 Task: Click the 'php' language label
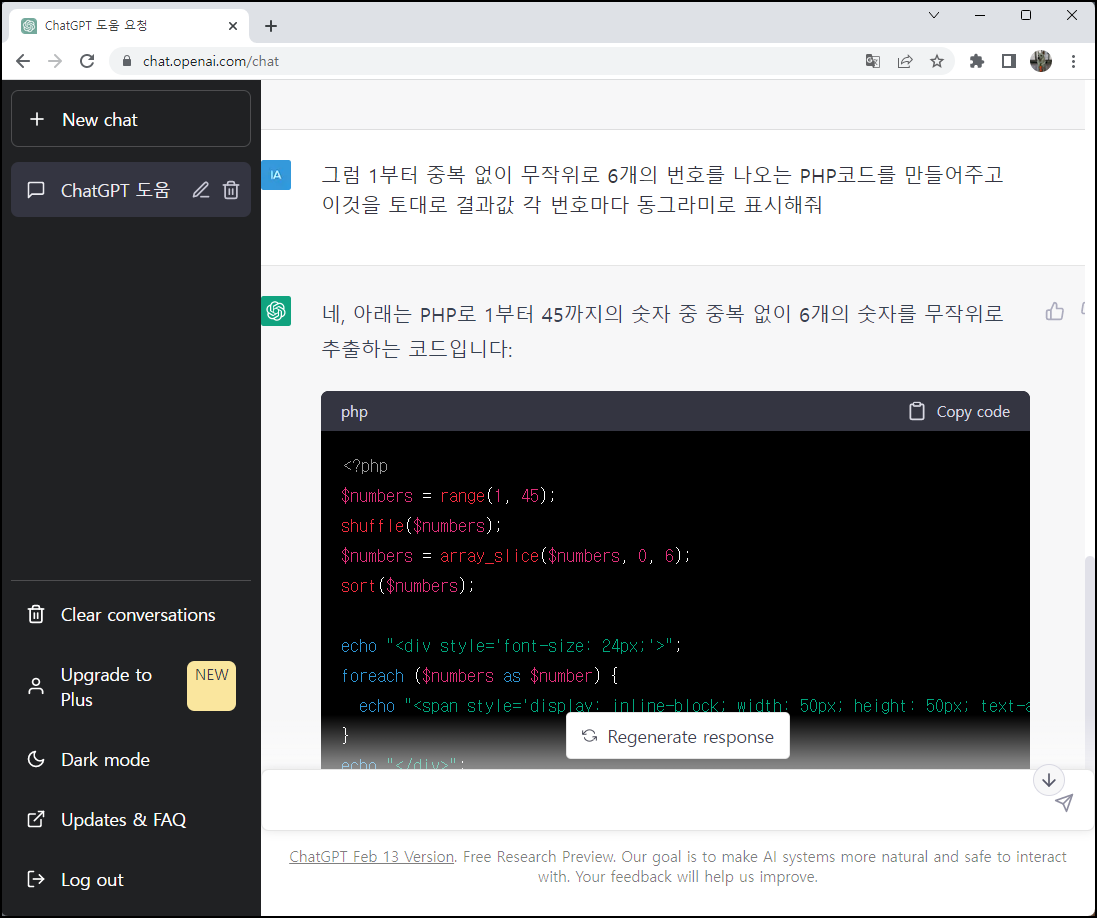click(354, 411)
